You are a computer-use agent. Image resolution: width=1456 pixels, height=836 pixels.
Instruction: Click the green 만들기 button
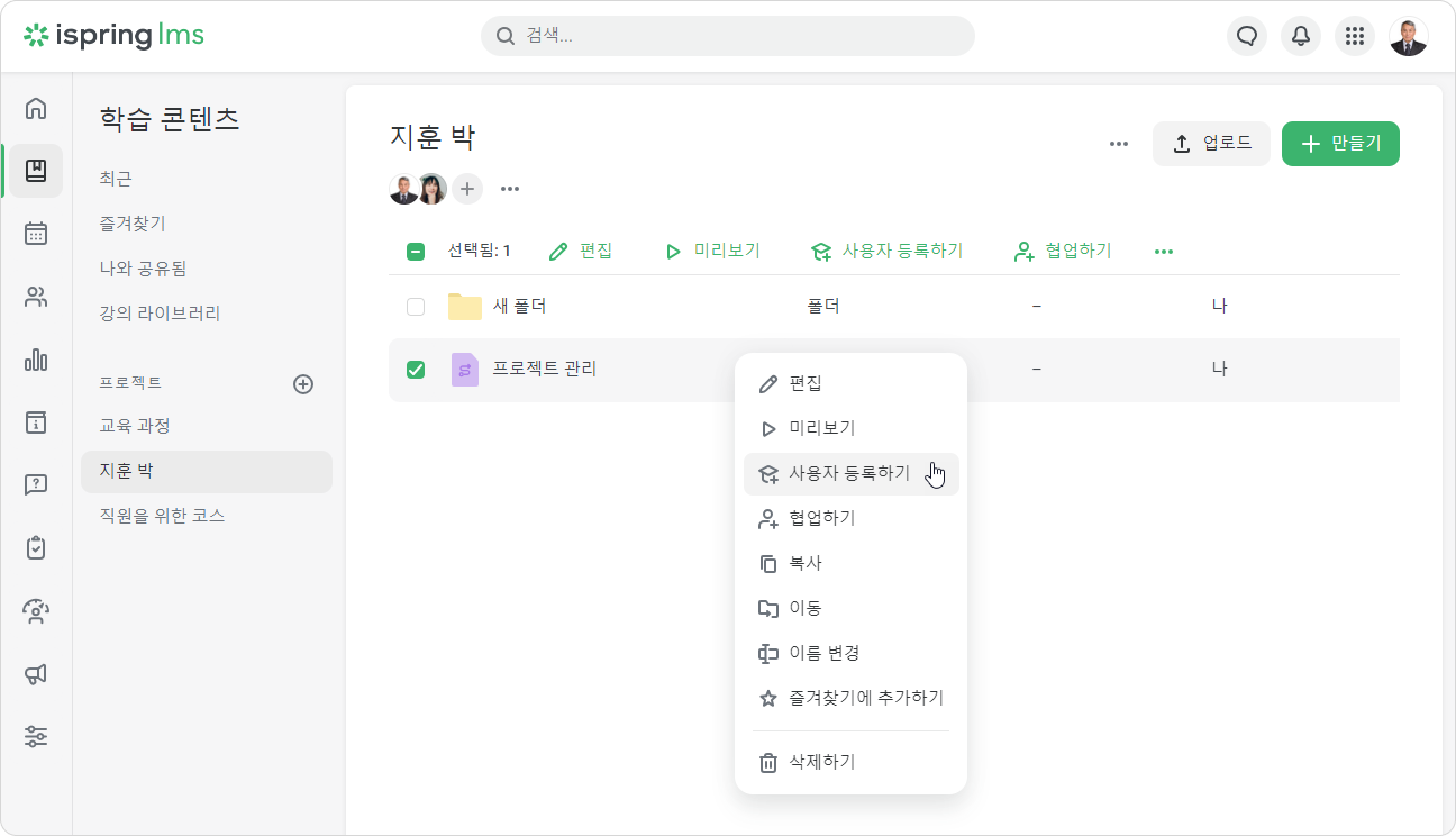click(x=1340, y=143)
